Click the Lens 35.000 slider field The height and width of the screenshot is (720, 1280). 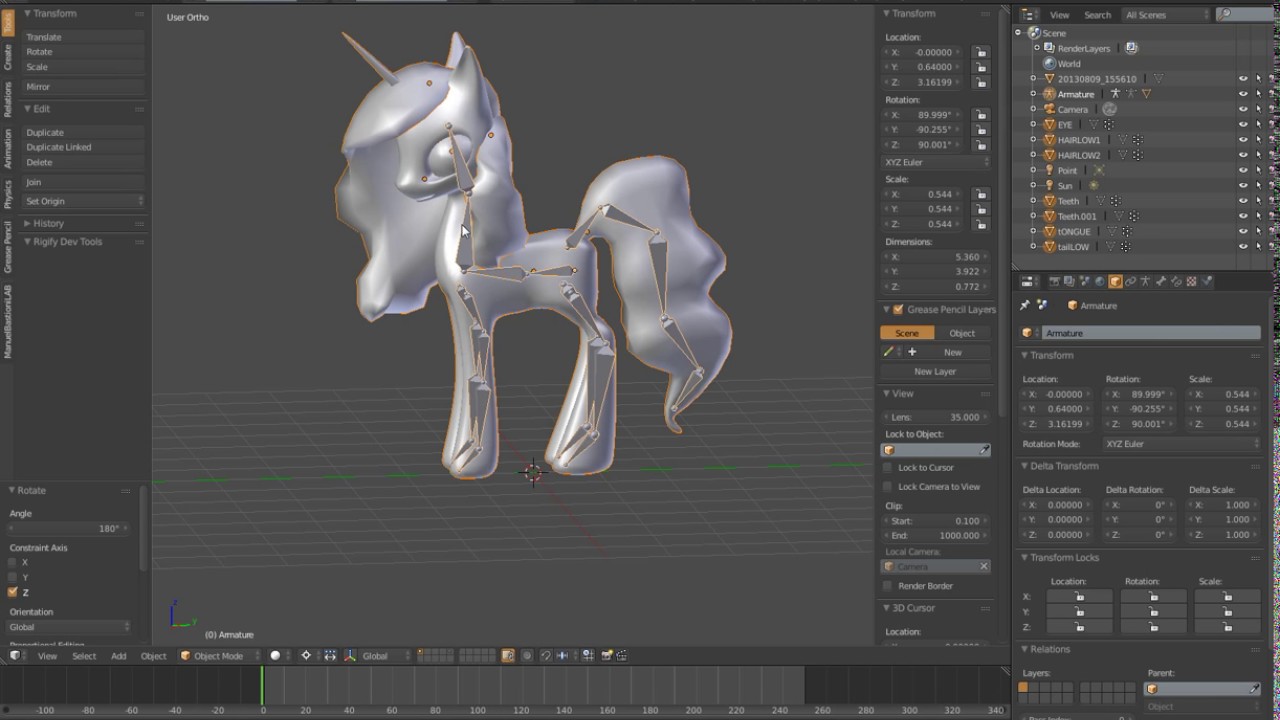(936, 417)
